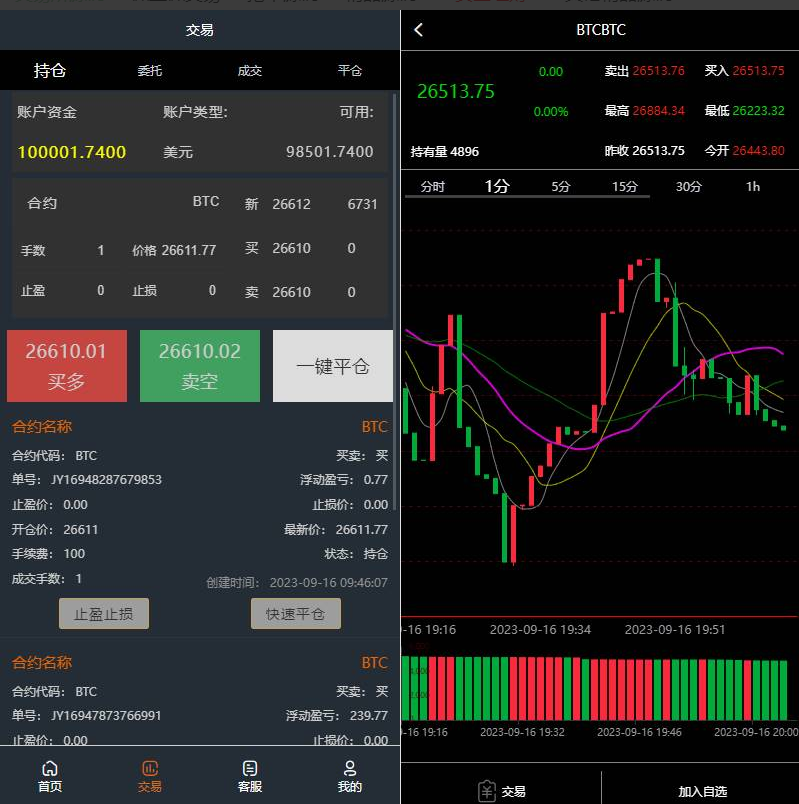Click the 一键平仓 close all button
The width and height of the screenshot is (799, 804).
click(333, 366)
